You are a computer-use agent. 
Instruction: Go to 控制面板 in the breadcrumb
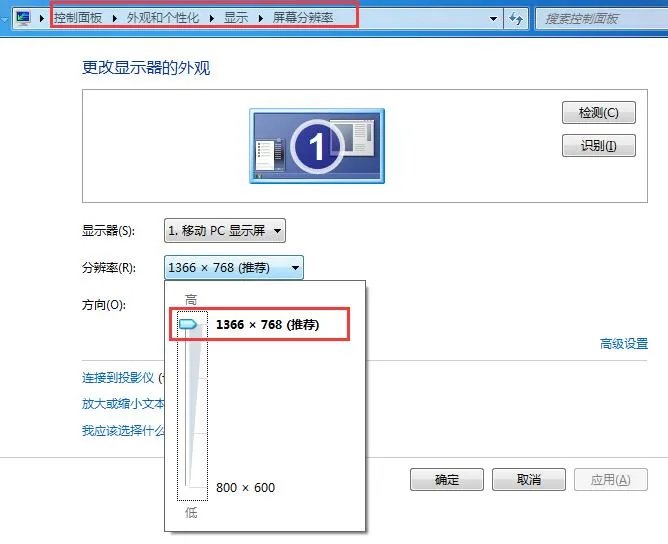click(x=78, y=18)
